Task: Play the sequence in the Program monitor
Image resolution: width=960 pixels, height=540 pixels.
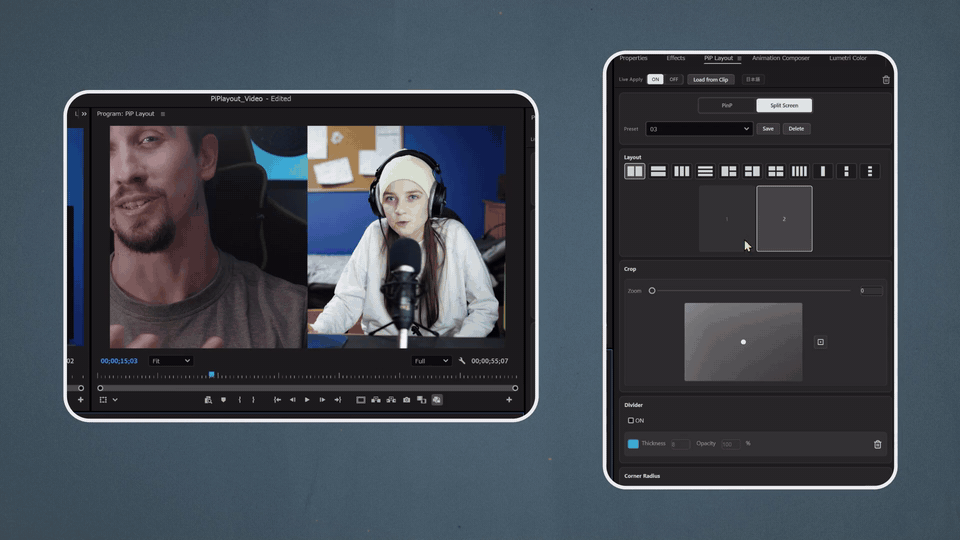Action: click(307, 400)
